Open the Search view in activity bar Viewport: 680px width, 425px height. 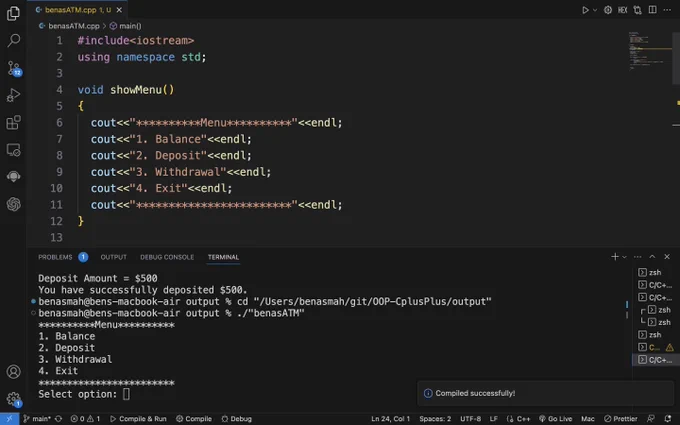pos(13,40)
